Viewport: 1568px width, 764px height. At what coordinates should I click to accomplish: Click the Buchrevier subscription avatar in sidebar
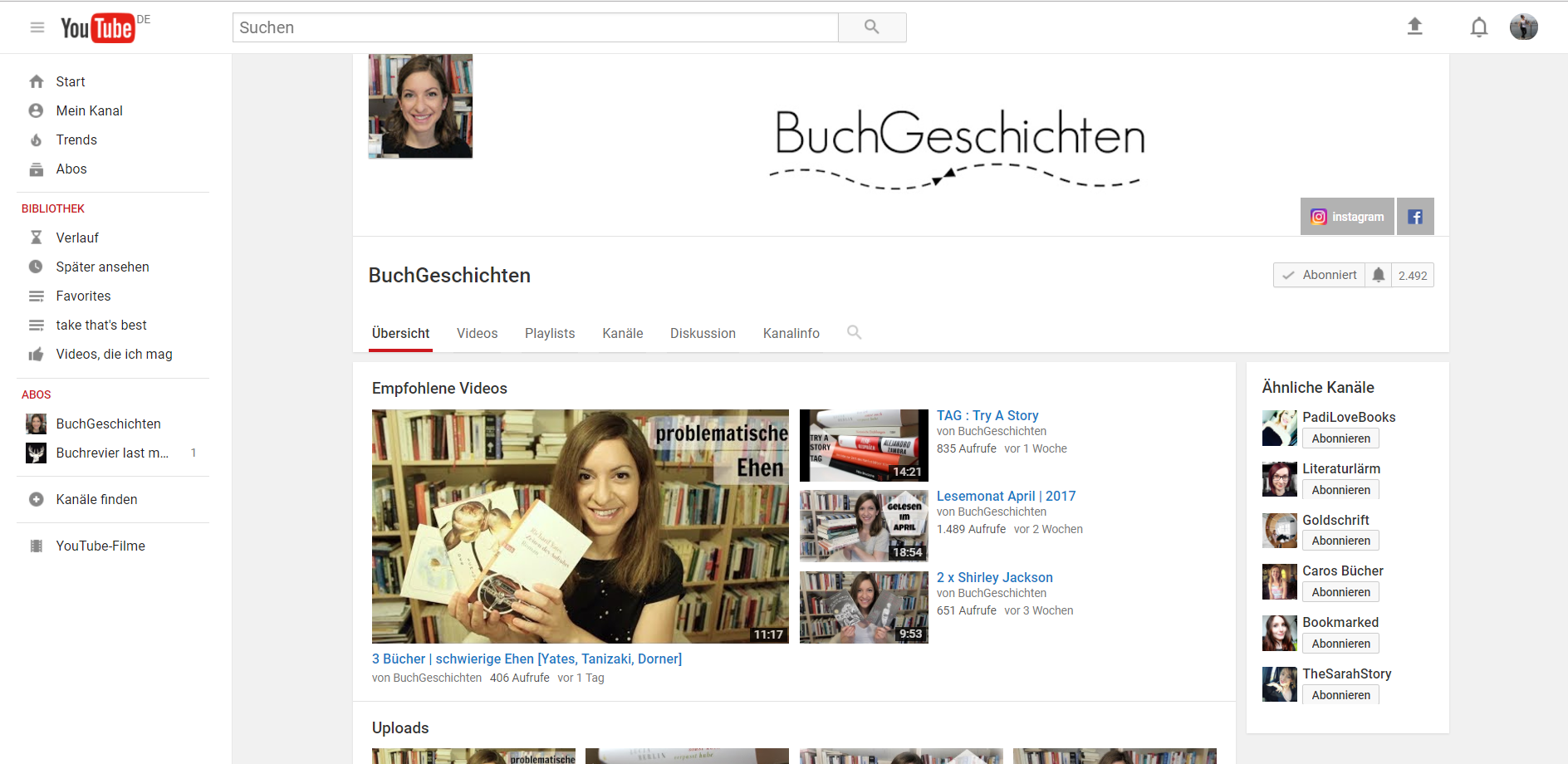37,453
